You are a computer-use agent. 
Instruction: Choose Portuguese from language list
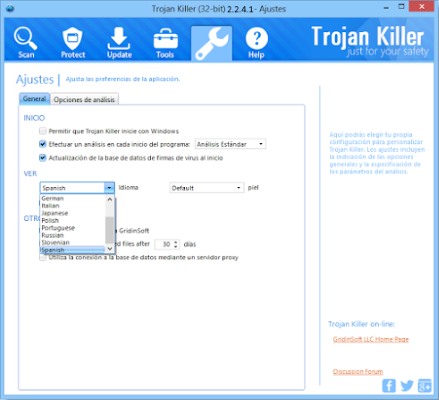click(58, 228)
